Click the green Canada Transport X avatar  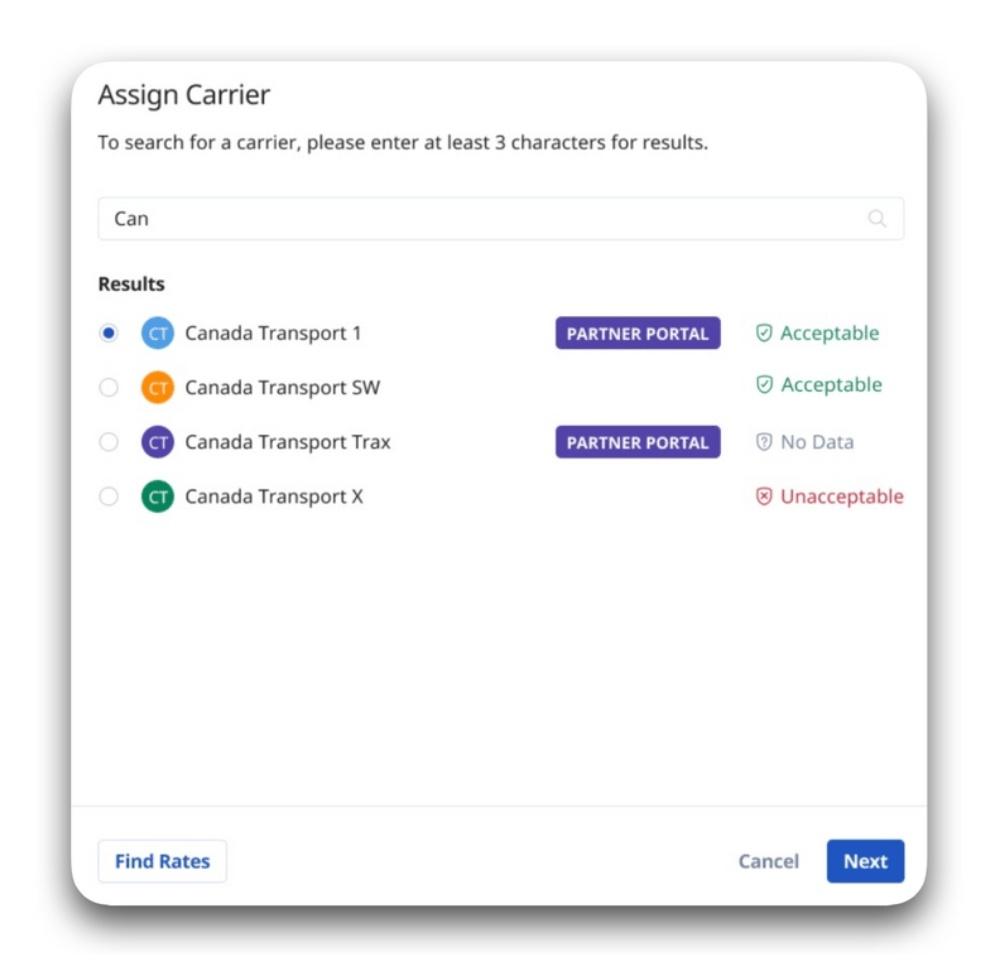click(158, 497)
